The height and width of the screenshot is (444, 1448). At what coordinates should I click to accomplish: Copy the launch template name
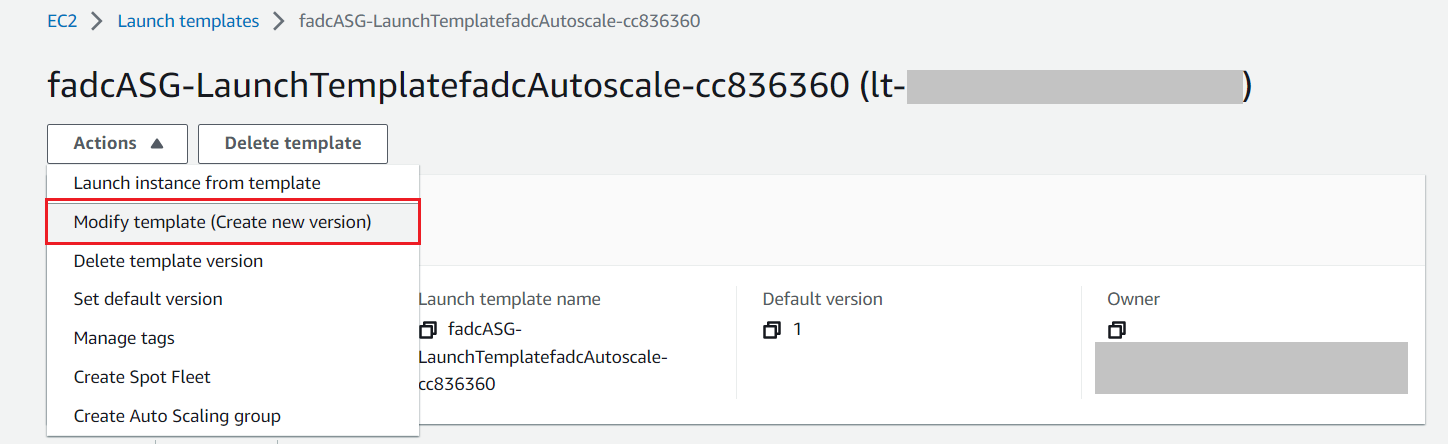pos(429,329)
